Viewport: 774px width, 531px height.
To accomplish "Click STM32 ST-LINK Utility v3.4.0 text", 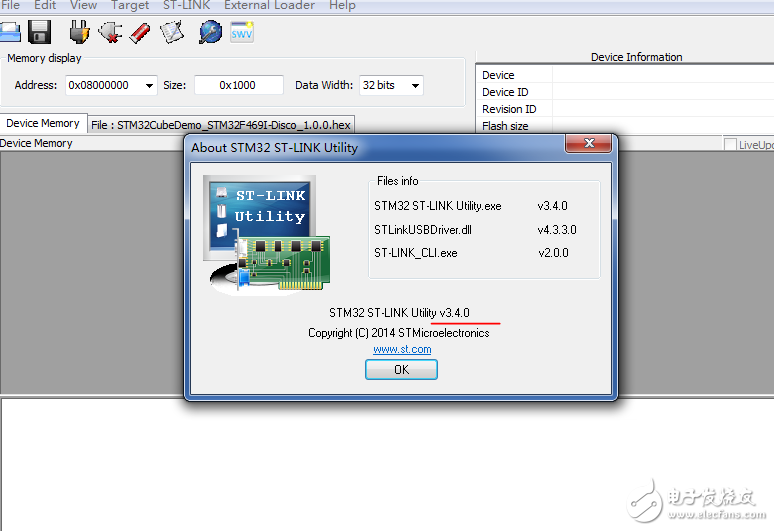I will pyautogui.click(x=399, y=313).
